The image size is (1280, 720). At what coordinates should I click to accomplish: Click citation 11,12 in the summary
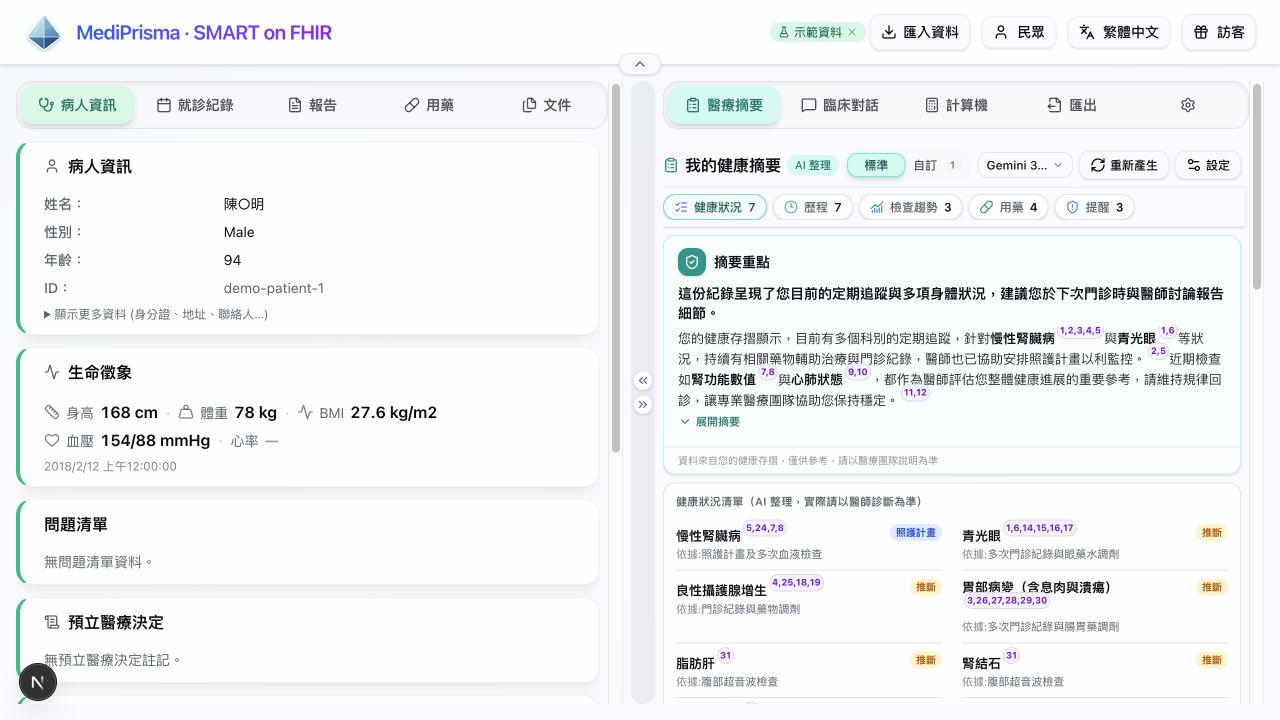[915, 393]
